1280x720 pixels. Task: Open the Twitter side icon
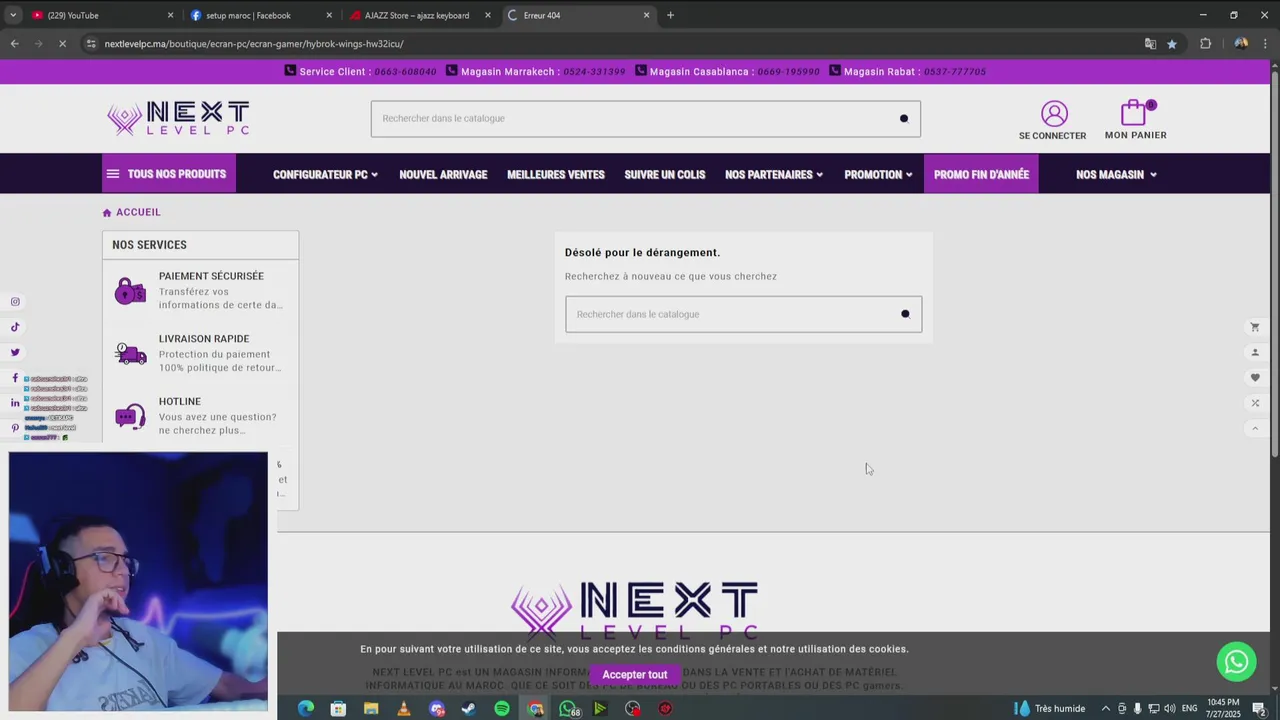point(15,352)
